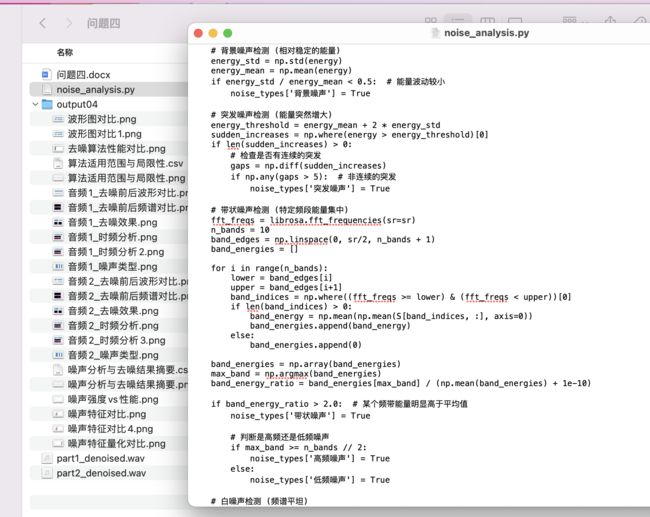
Task: Click the 'band_energies.append(0)' code line
Action: click(306, 345)
